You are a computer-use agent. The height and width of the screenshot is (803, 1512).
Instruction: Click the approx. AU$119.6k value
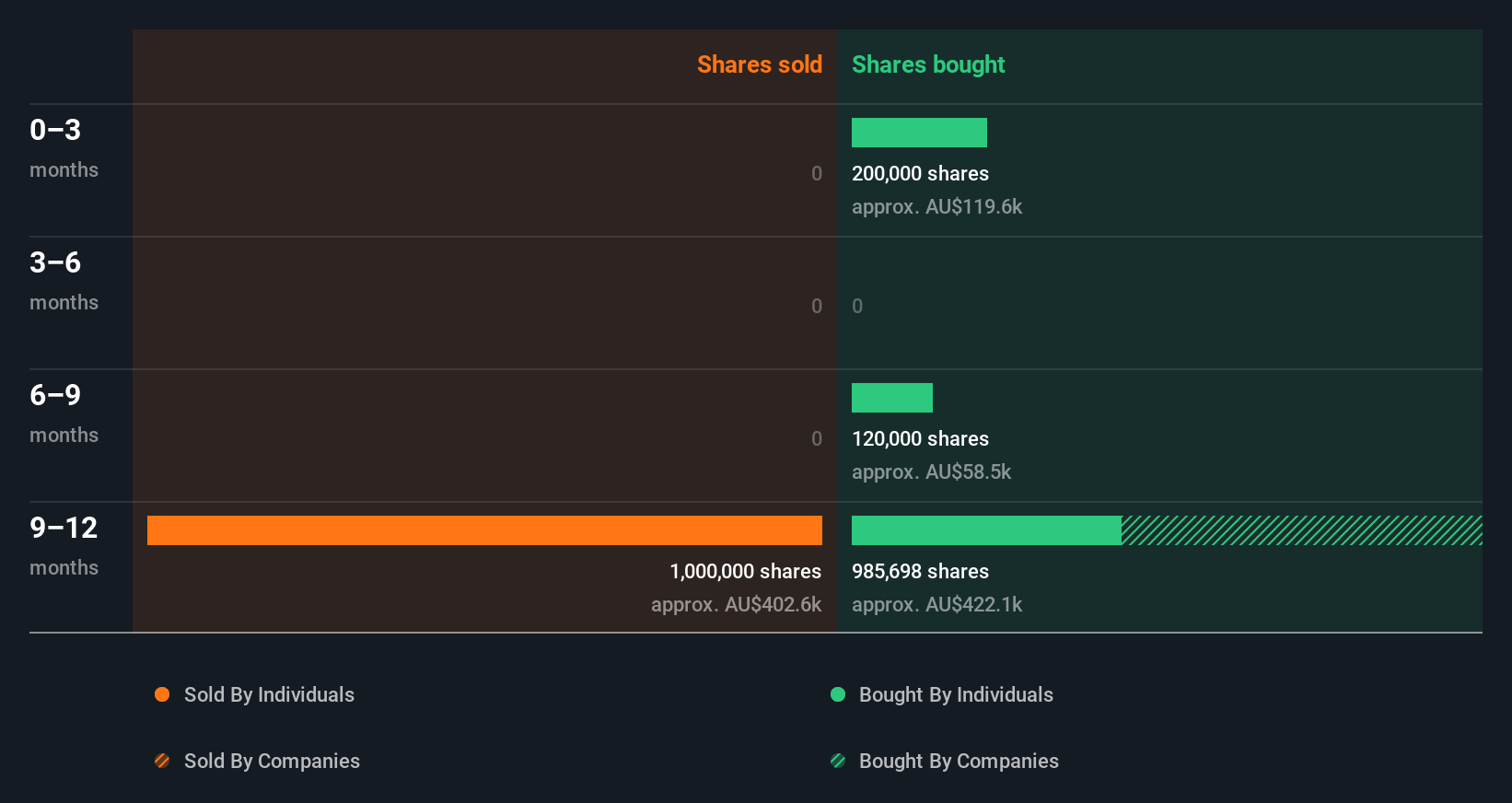click(936, 206)
